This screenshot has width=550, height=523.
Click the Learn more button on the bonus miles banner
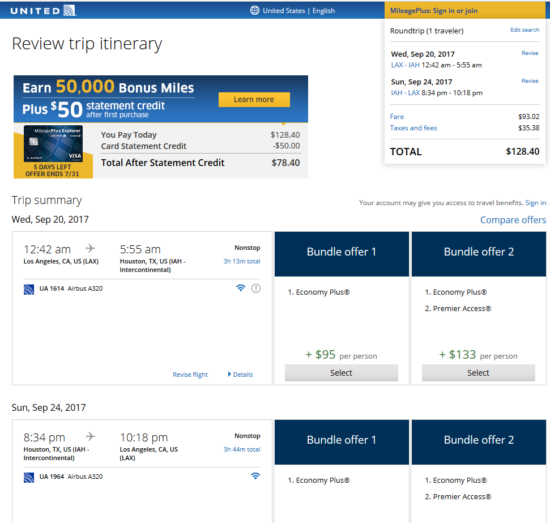(x=254, y=100)
